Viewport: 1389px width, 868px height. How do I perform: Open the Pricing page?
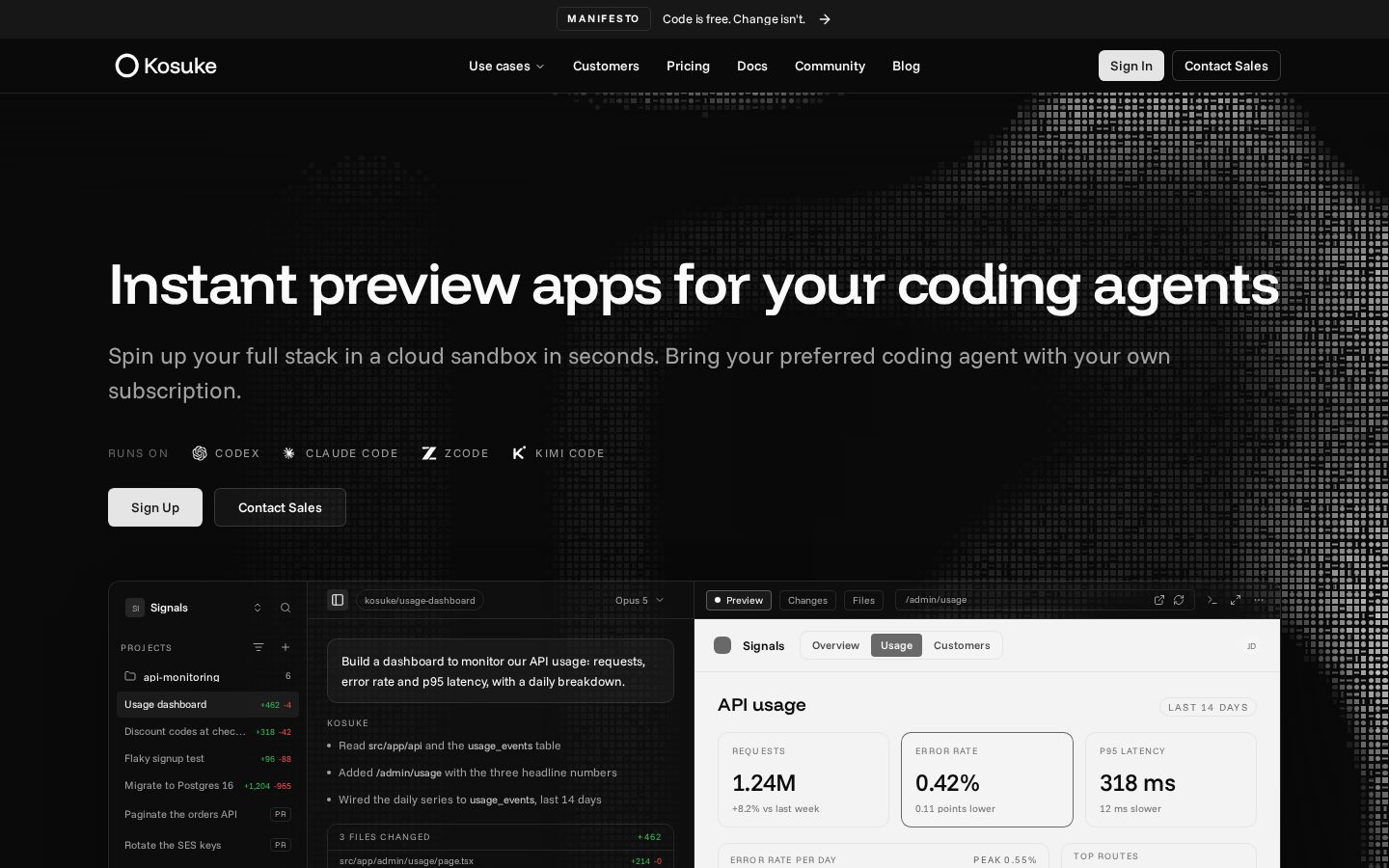click(688, 66)
